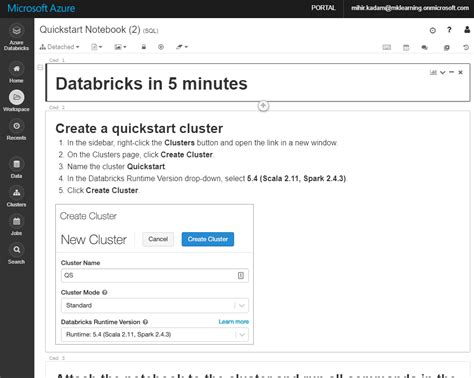Open the Data section
Screen dimensions: 474x378
click(x=16, y=168)
